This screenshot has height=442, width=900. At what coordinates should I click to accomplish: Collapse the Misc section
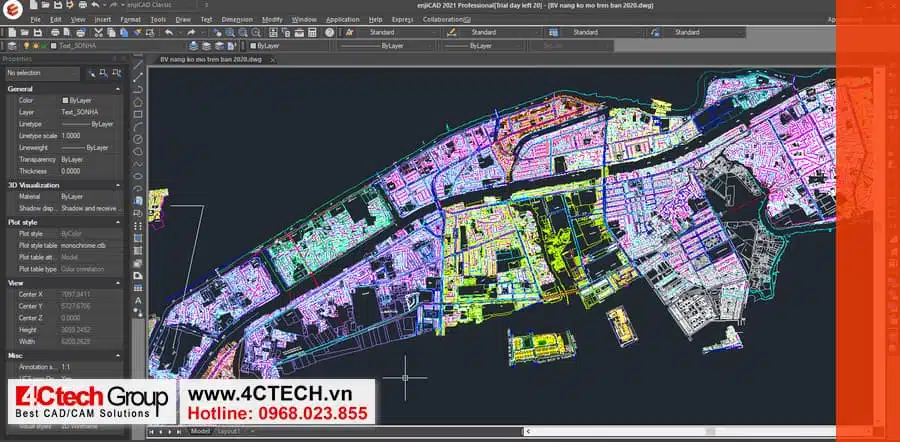(118, 356)
